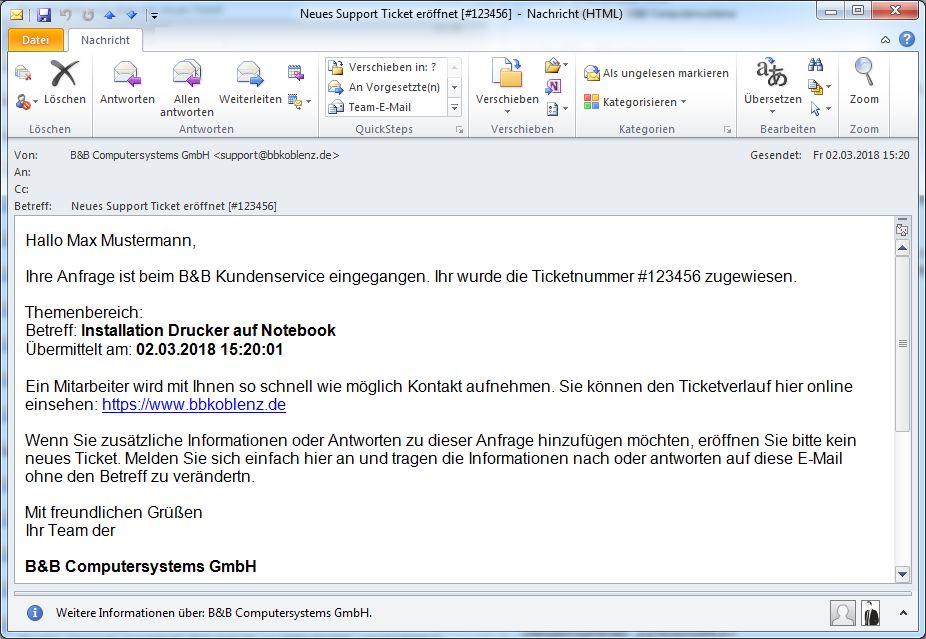The width and height of the screenshot is (926, 639).
Task: Open the Junk E-Mail dropdown
Action: click(x=26, y=102)
